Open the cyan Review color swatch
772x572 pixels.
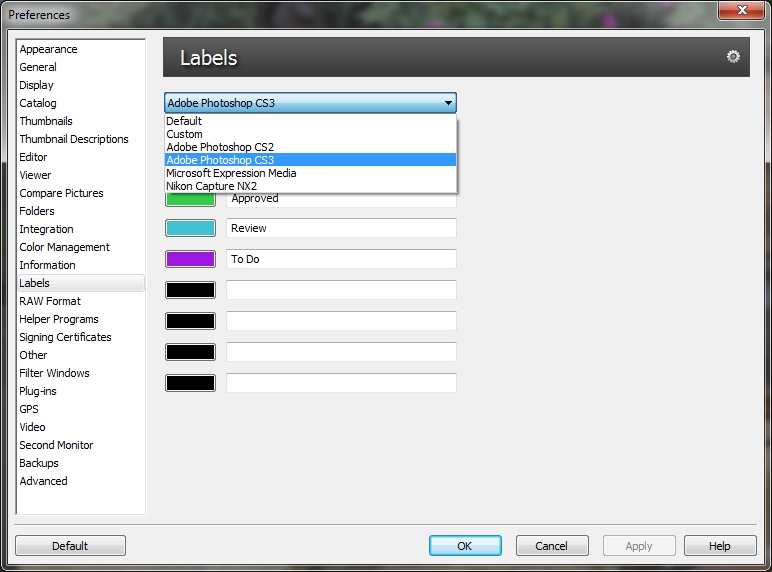191,228
